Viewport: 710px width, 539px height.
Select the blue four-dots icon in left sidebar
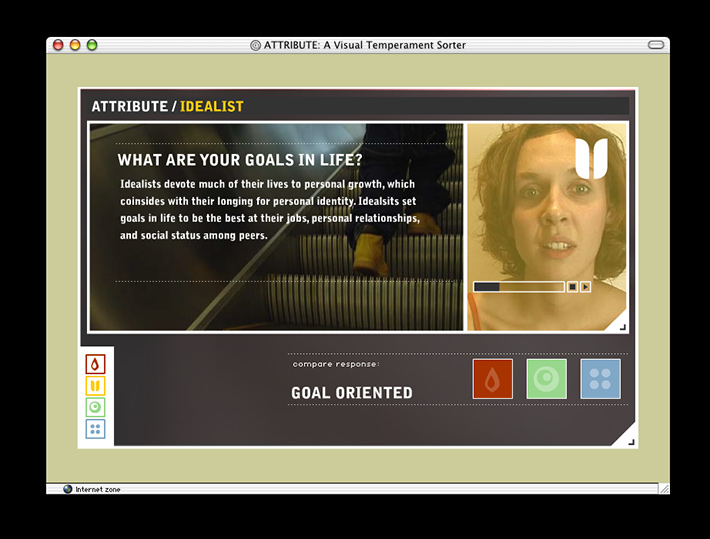click(x=95, y=429)
